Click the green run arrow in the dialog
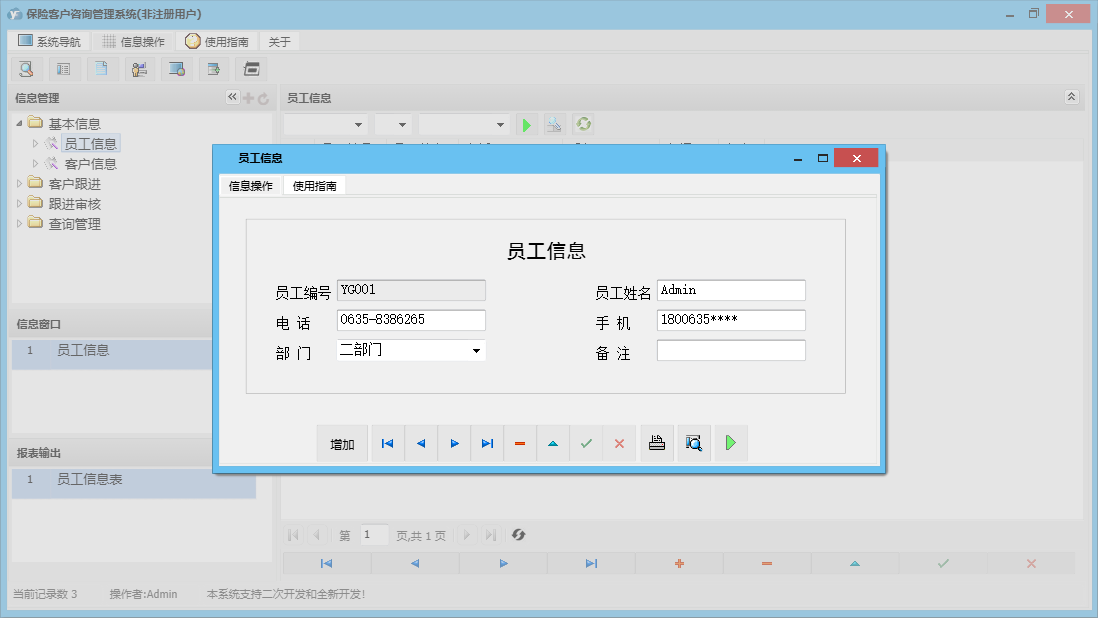The image size is (1098, 618). pyautogui.click(x=731, y=443)
